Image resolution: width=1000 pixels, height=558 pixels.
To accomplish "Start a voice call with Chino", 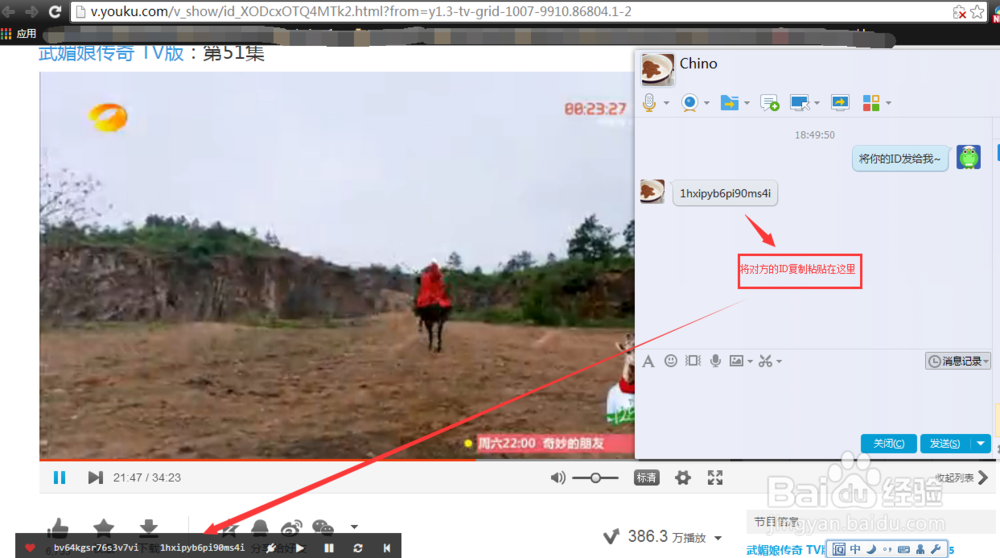I will click(x=649, y=103).
